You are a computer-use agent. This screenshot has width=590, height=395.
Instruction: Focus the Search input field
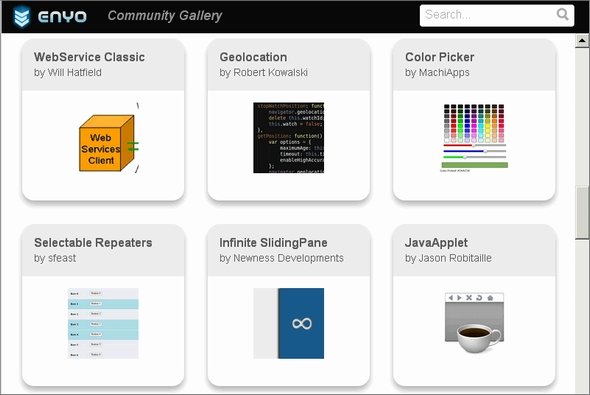(x=497, y=15)
